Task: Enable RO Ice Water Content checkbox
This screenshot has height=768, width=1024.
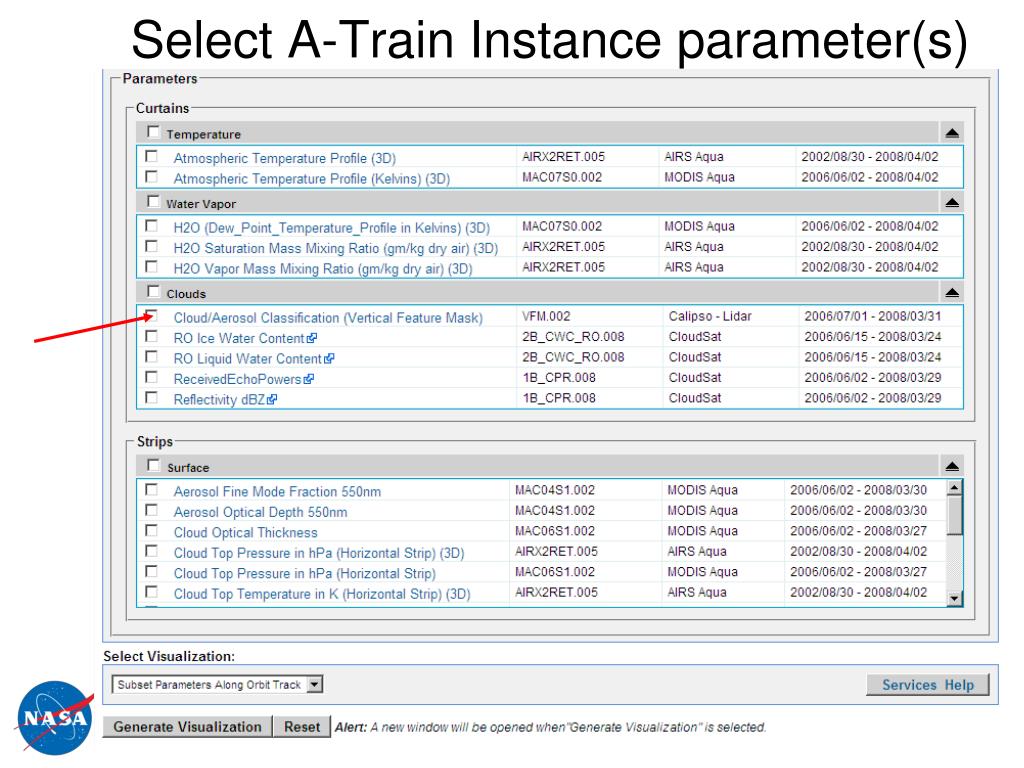Action: click(x=152, y=336)
